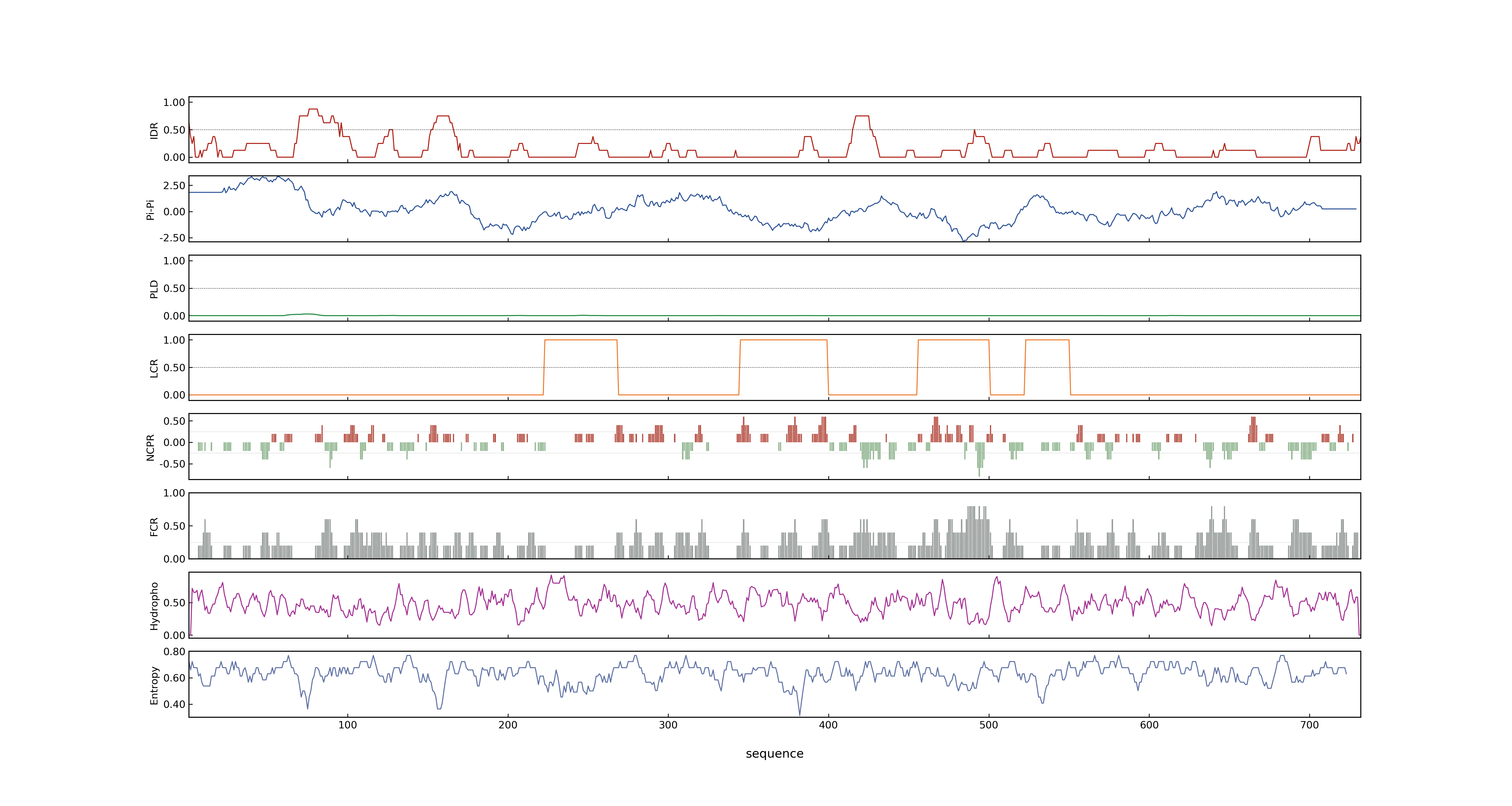Screen dimensions: 1512x806
Task: Click x-axis tick label 100
Action: tap(347, 725)
